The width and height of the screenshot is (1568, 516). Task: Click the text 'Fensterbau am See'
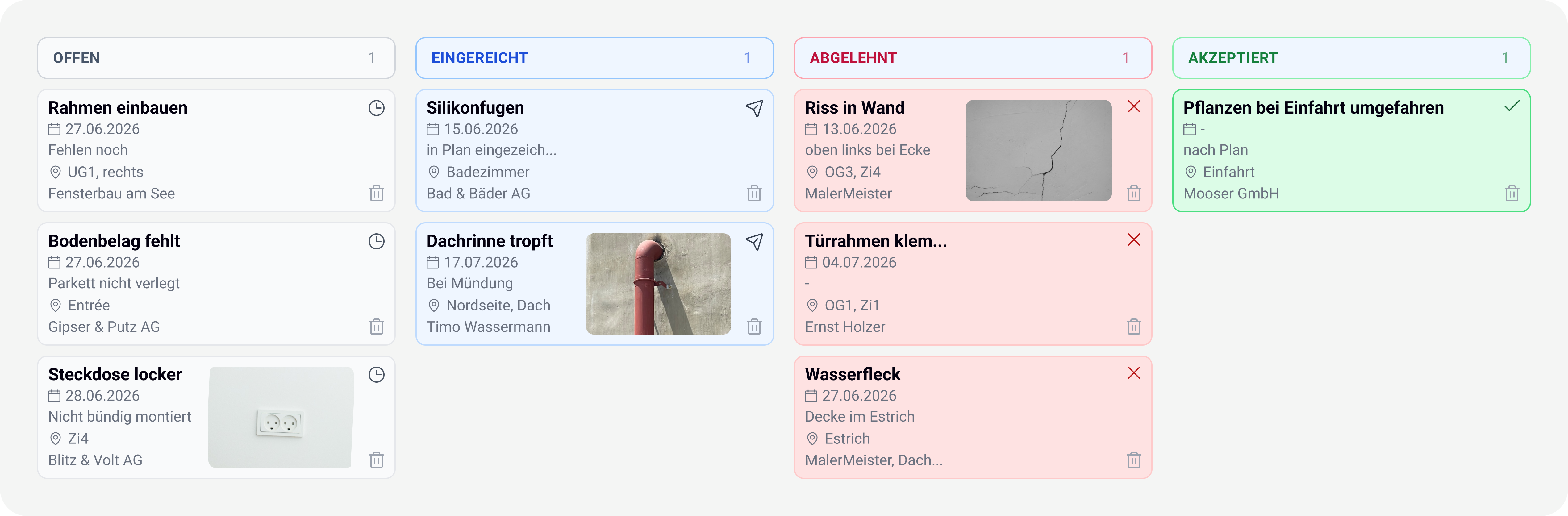click(x=111, y=193)
